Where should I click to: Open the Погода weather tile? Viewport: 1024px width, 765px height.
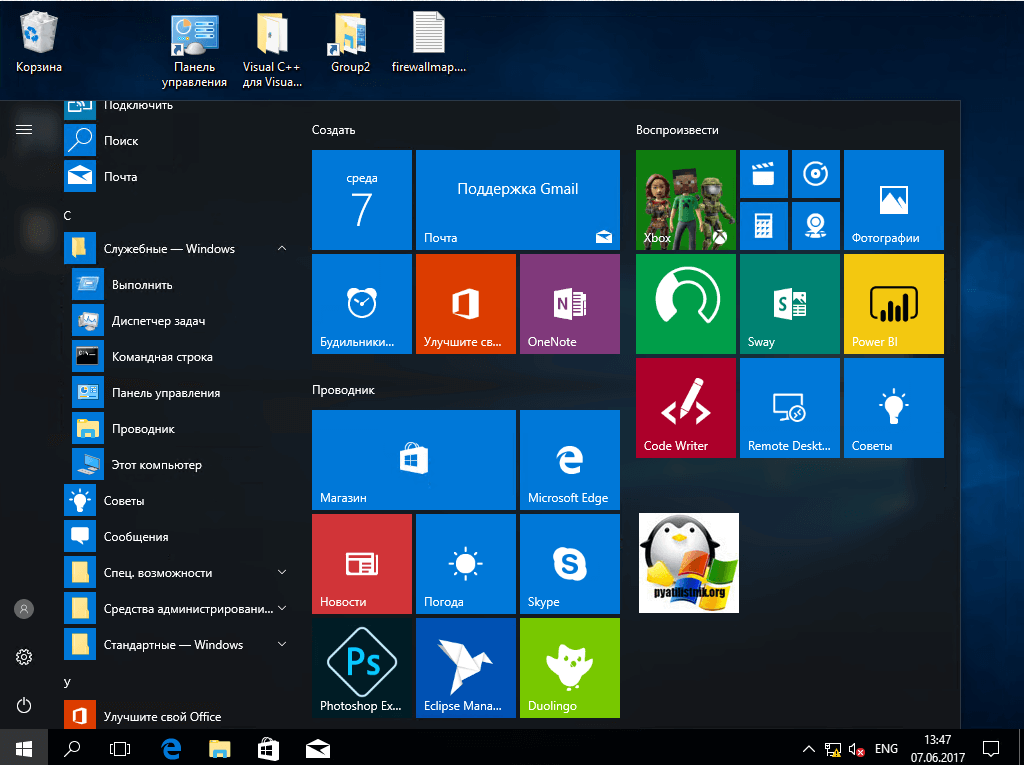pos(466,564)
